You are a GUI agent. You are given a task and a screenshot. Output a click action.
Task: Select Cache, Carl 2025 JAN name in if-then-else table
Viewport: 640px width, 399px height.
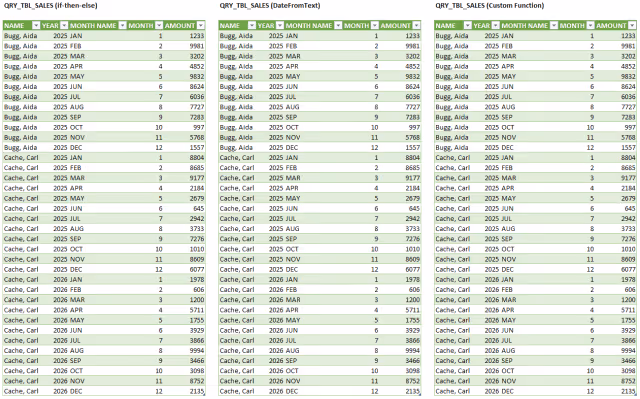[x=21, y=158]
